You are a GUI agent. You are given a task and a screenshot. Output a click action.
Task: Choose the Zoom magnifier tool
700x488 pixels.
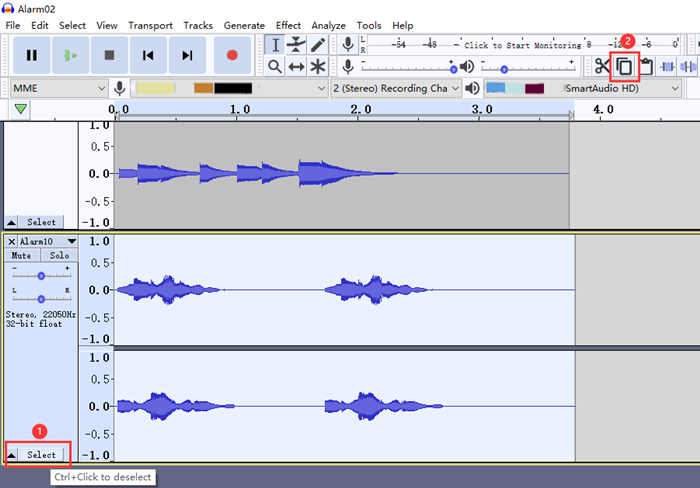click(275, 67)
